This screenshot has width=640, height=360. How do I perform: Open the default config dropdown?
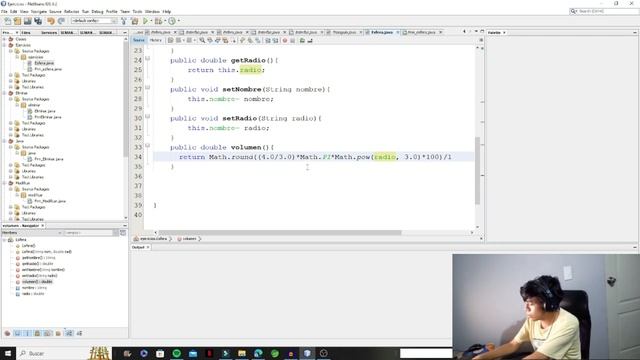pyautogui.click(x=94, y=21)
